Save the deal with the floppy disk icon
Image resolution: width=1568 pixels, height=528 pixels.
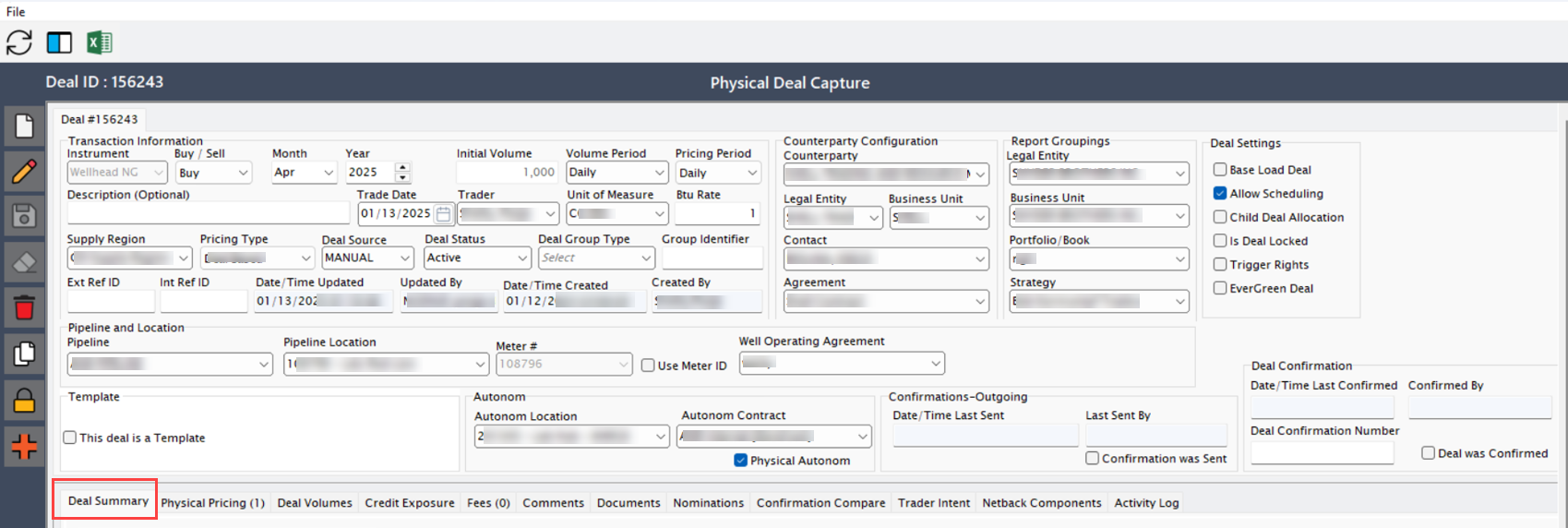[x=24, y=216]
